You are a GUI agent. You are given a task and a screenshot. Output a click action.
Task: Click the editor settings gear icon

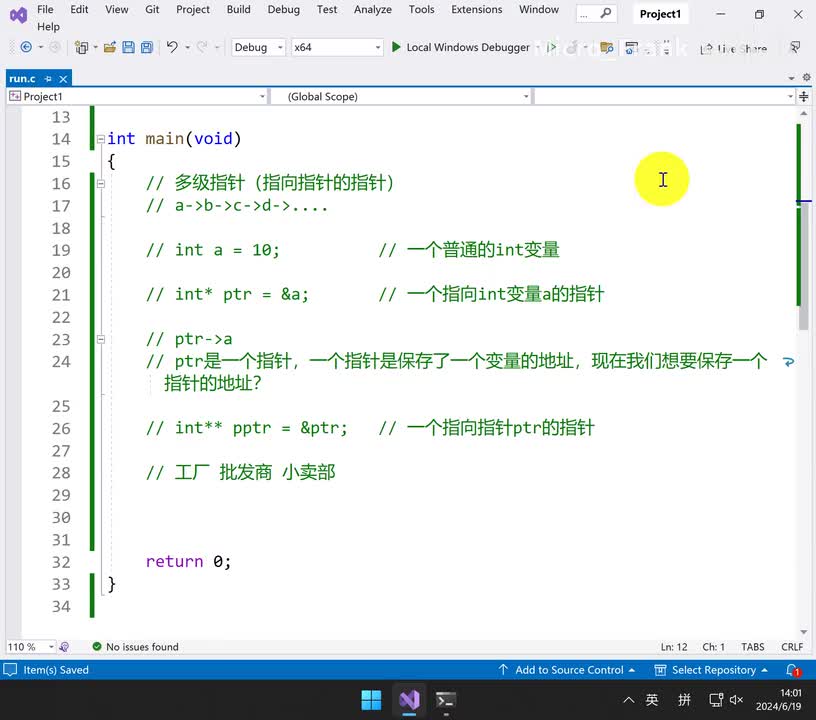806,78
